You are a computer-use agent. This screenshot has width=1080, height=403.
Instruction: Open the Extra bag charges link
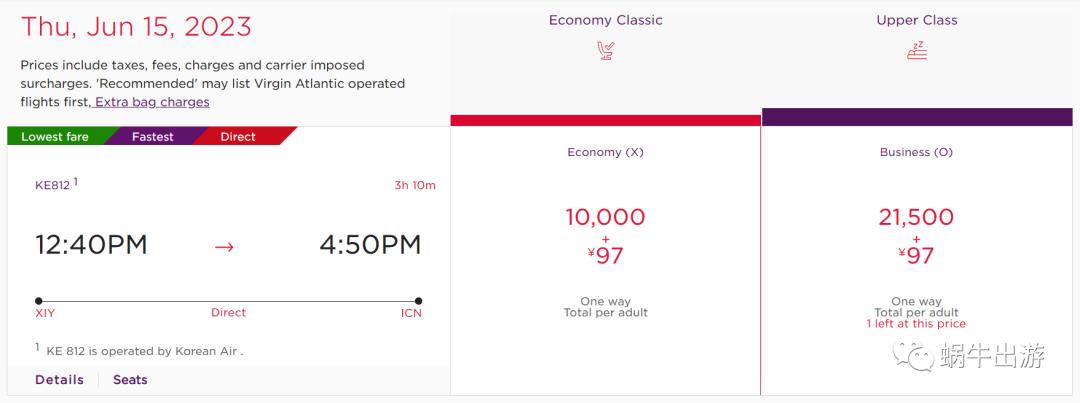tap(152, 102)
